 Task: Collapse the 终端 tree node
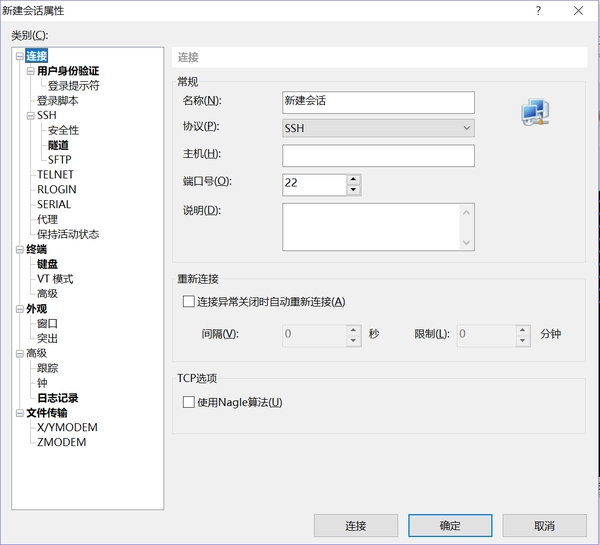pos(19,249)
